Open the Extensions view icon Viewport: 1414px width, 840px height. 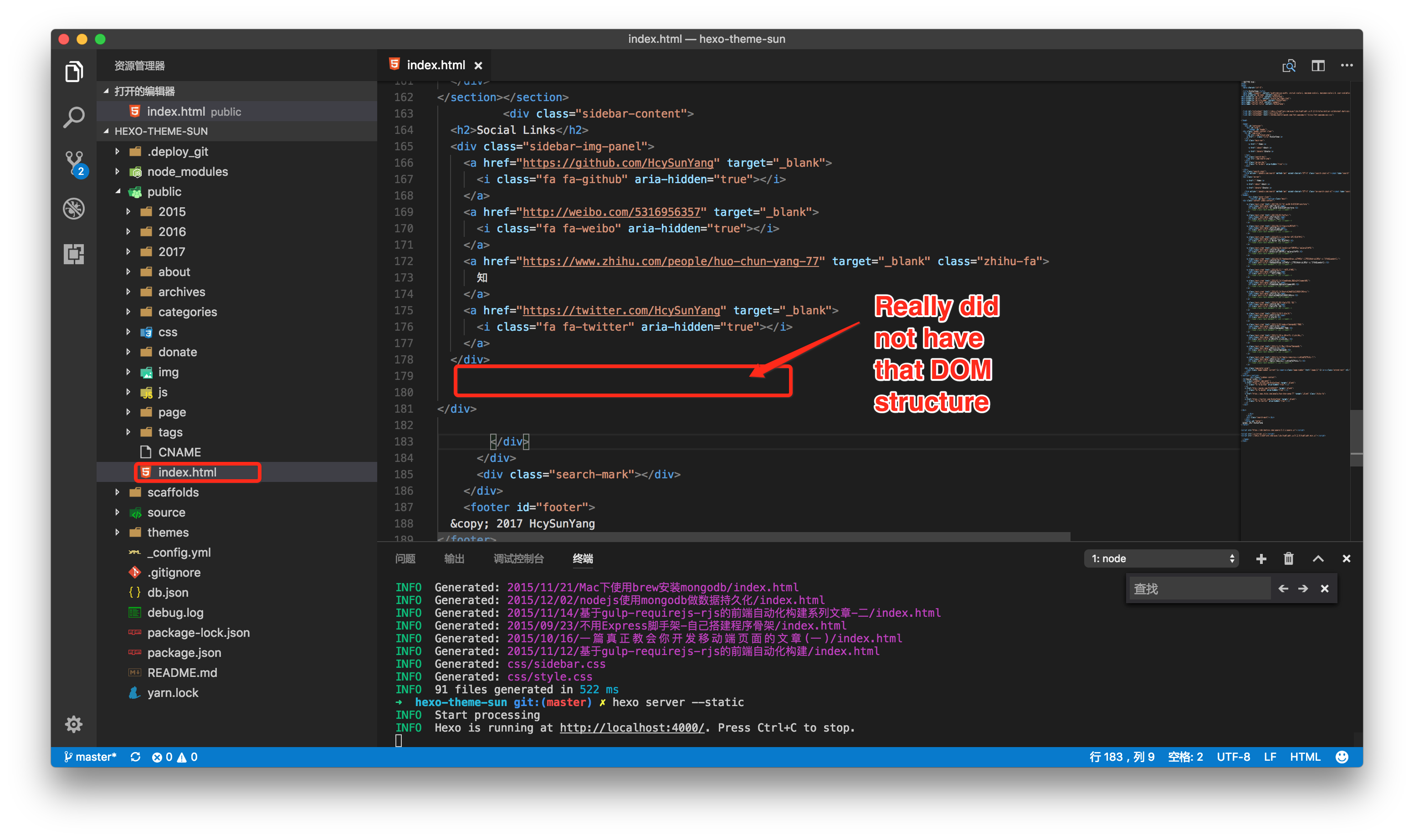pyautogui.click(x=74, y=254)
